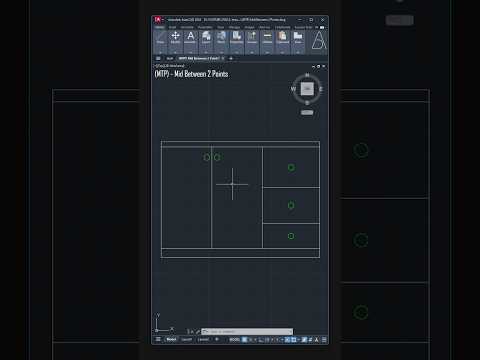480x360 pixels.
Task: Open the Annotation panel with the letter A
Action: 190,42
